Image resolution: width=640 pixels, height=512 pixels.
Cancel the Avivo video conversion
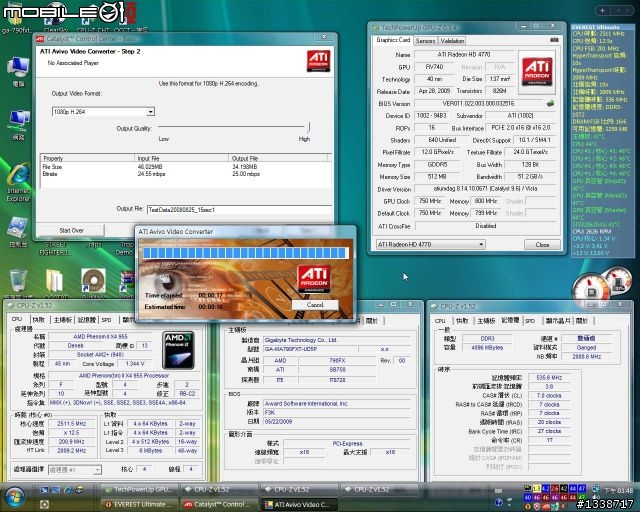[315, 305]
